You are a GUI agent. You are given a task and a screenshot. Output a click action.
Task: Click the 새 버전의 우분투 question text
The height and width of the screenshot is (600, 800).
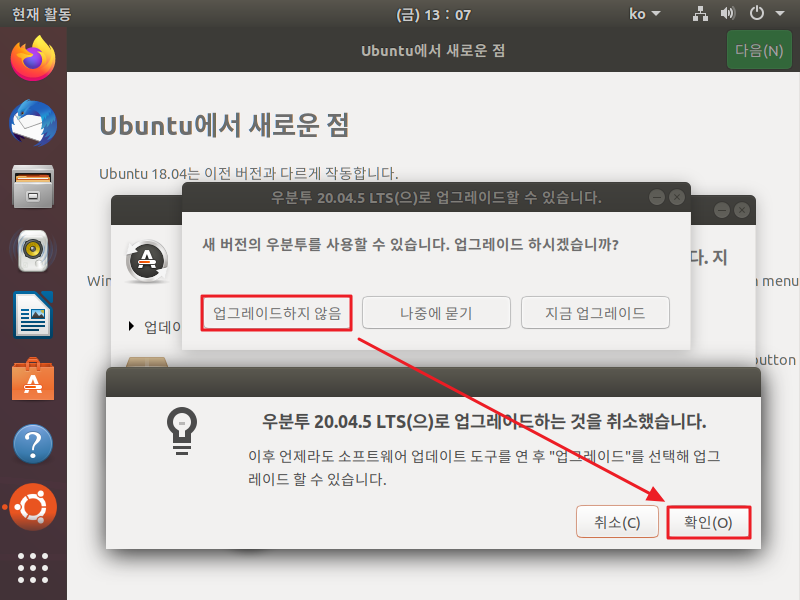(410, 244)
